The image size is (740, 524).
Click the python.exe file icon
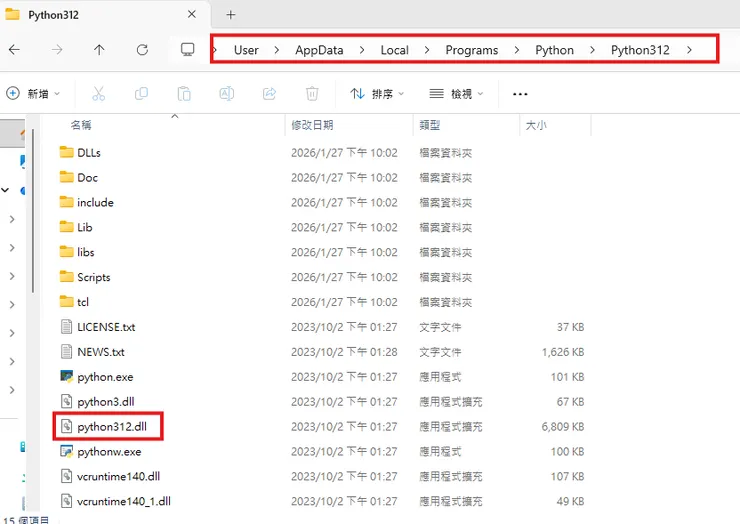pyautogui.click(x=67, y=376)
